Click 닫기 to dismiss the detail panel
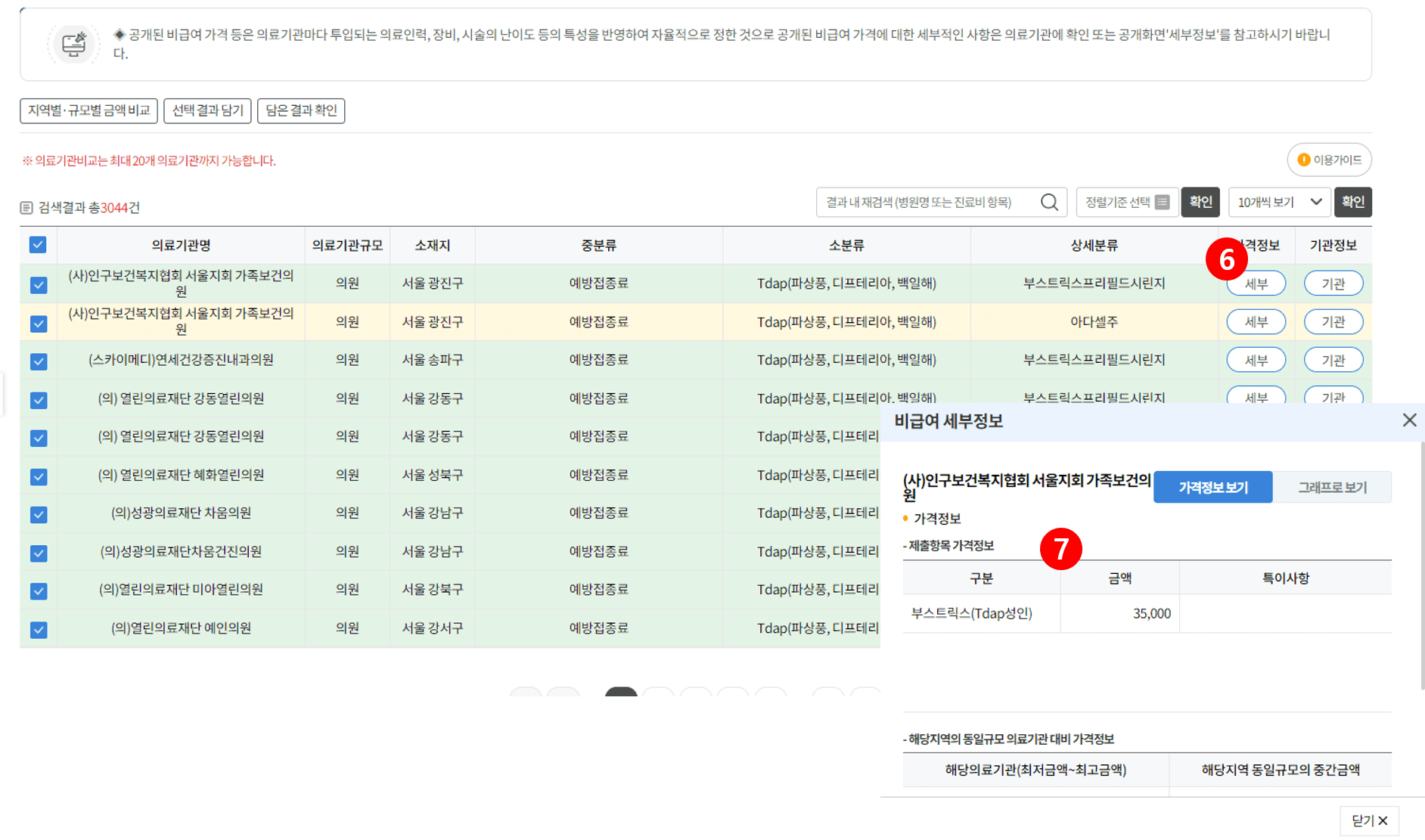1425x840 pixels. coord(1368,820)
